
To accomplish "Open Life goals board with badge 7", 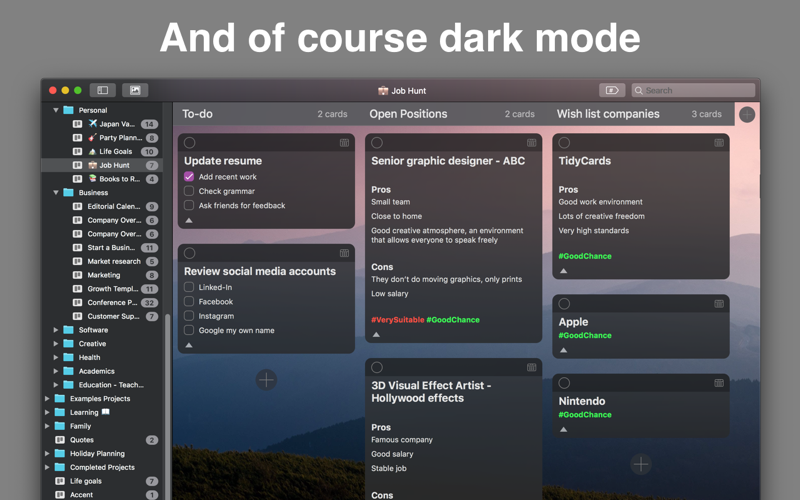I will click(102, 481).
